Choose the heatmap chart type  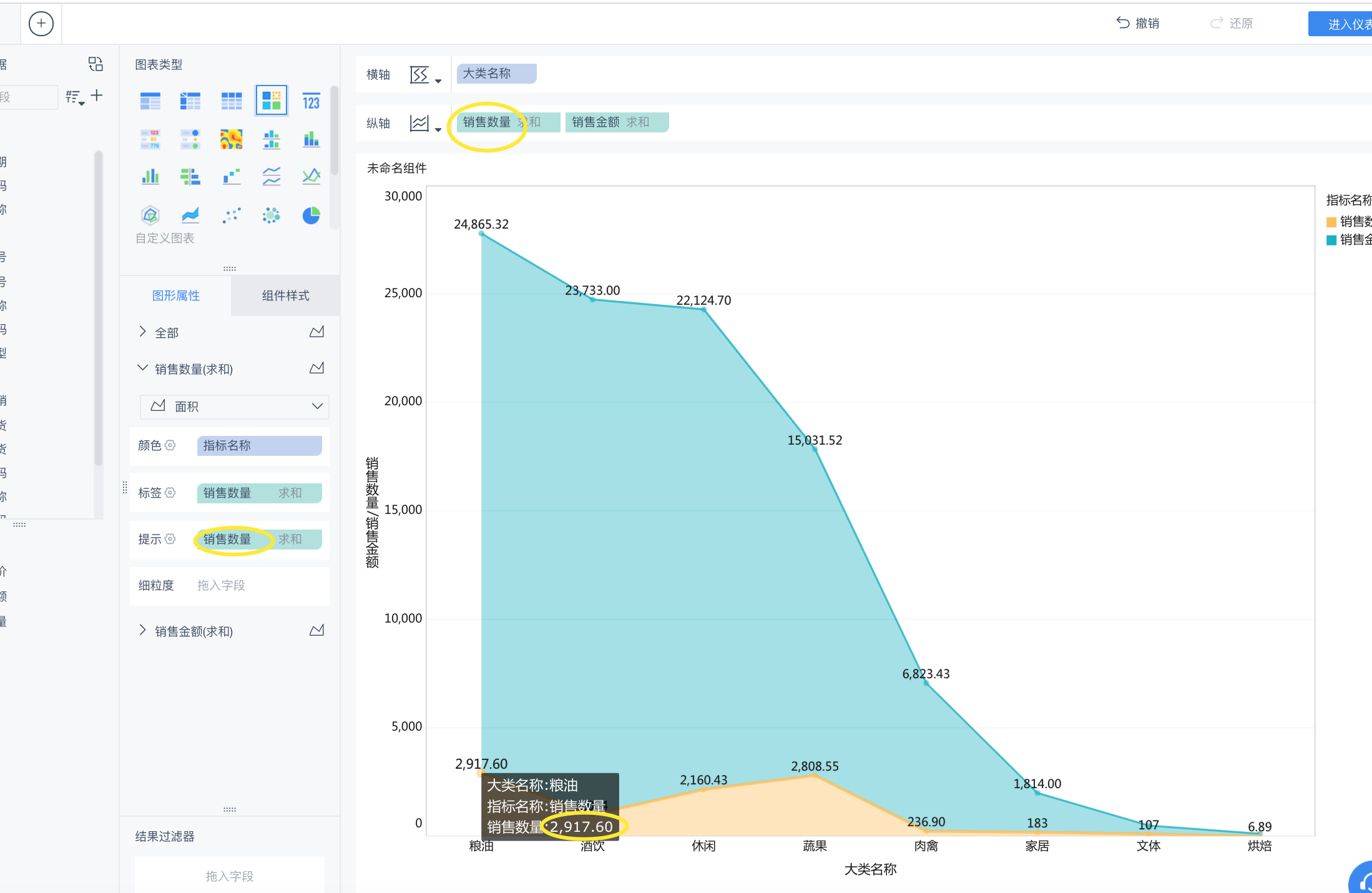[231, 139]
